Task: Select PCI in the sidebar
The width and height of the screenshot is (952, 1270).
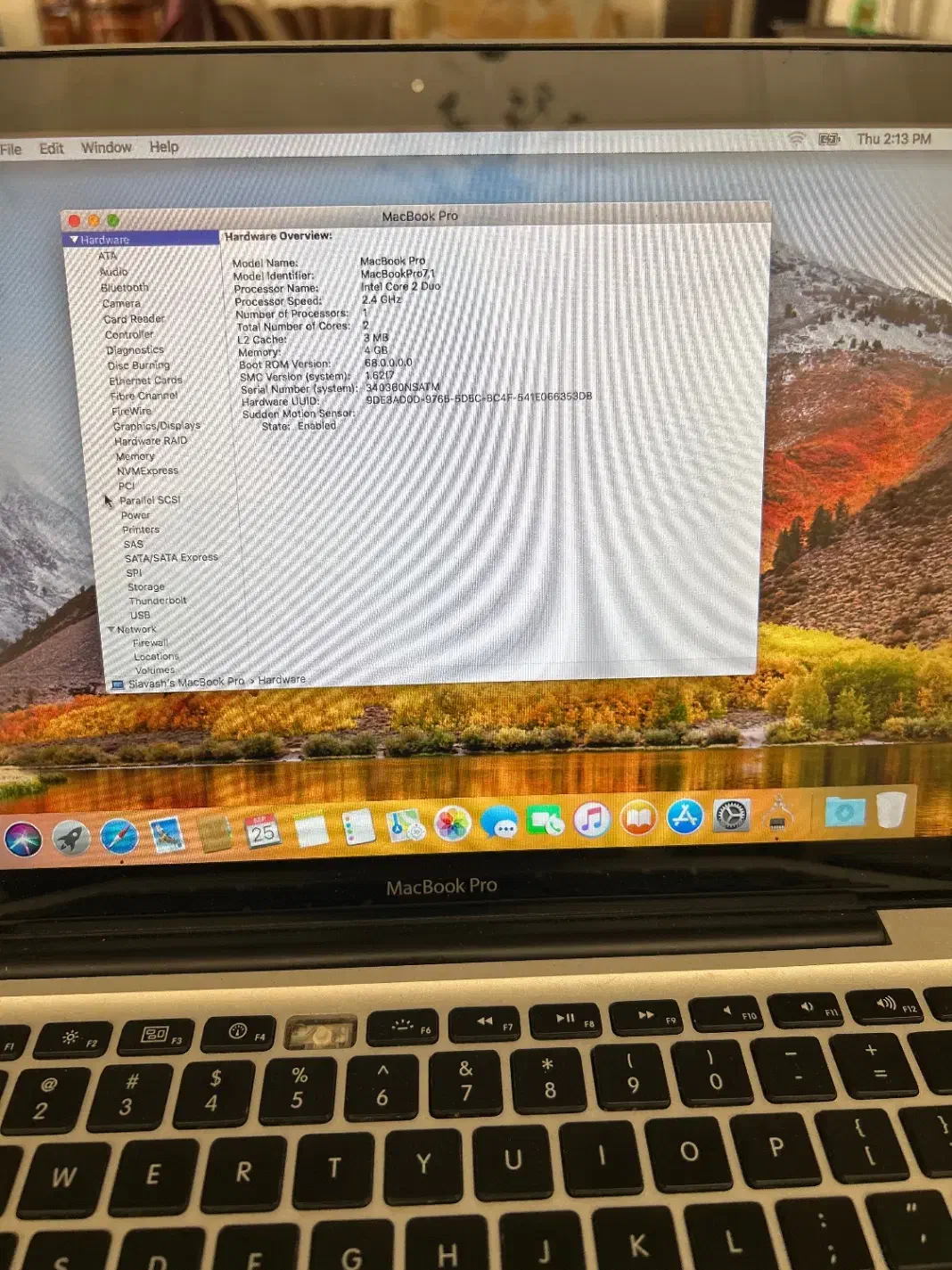Action: pyautogui.click(x=127, y=486)
